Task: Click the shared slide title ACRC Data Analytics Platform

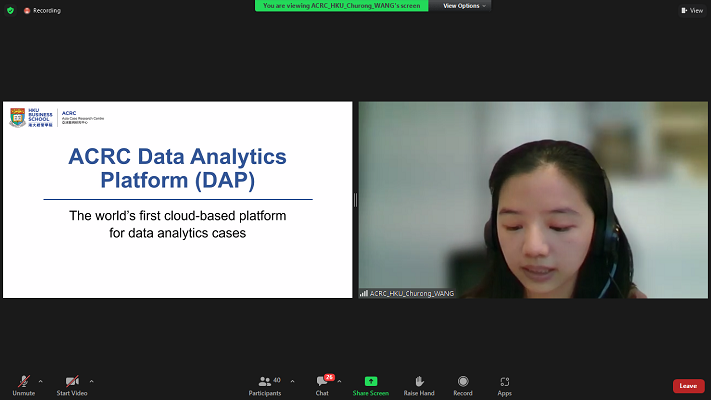Action: pyautogui.click(x=177, y=168)
